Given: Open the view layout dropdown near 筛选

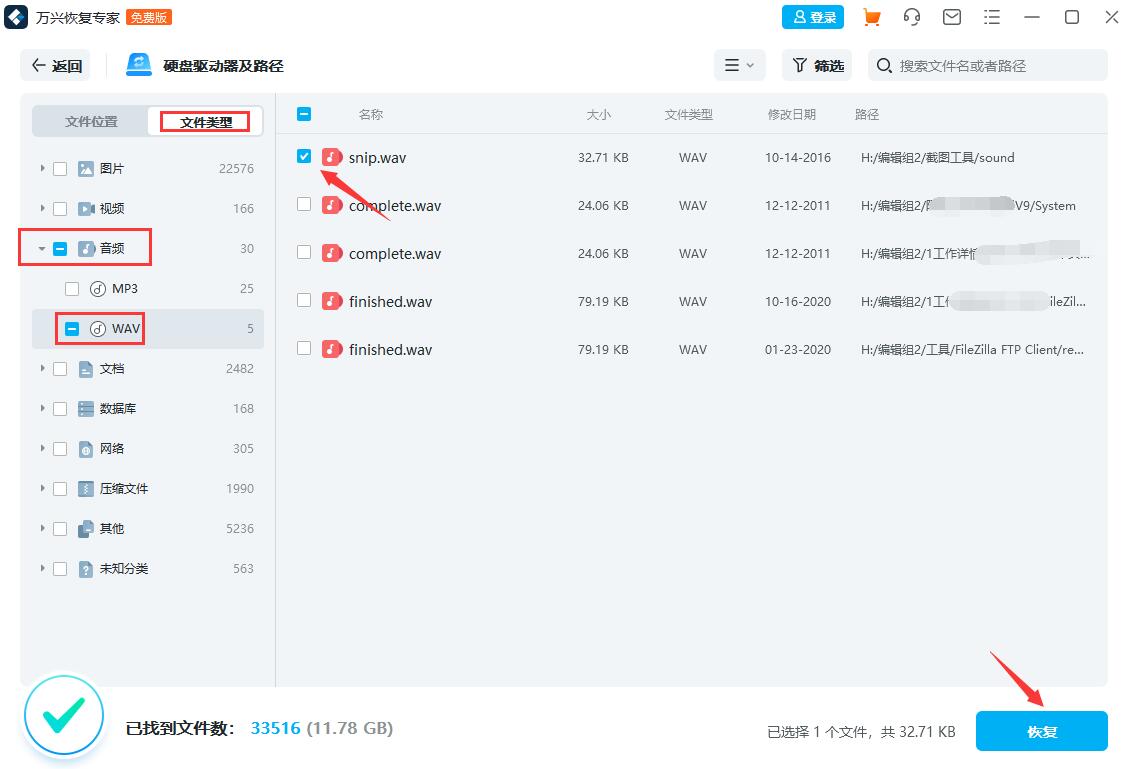Looking at the screenshot, I should (739, 65).
